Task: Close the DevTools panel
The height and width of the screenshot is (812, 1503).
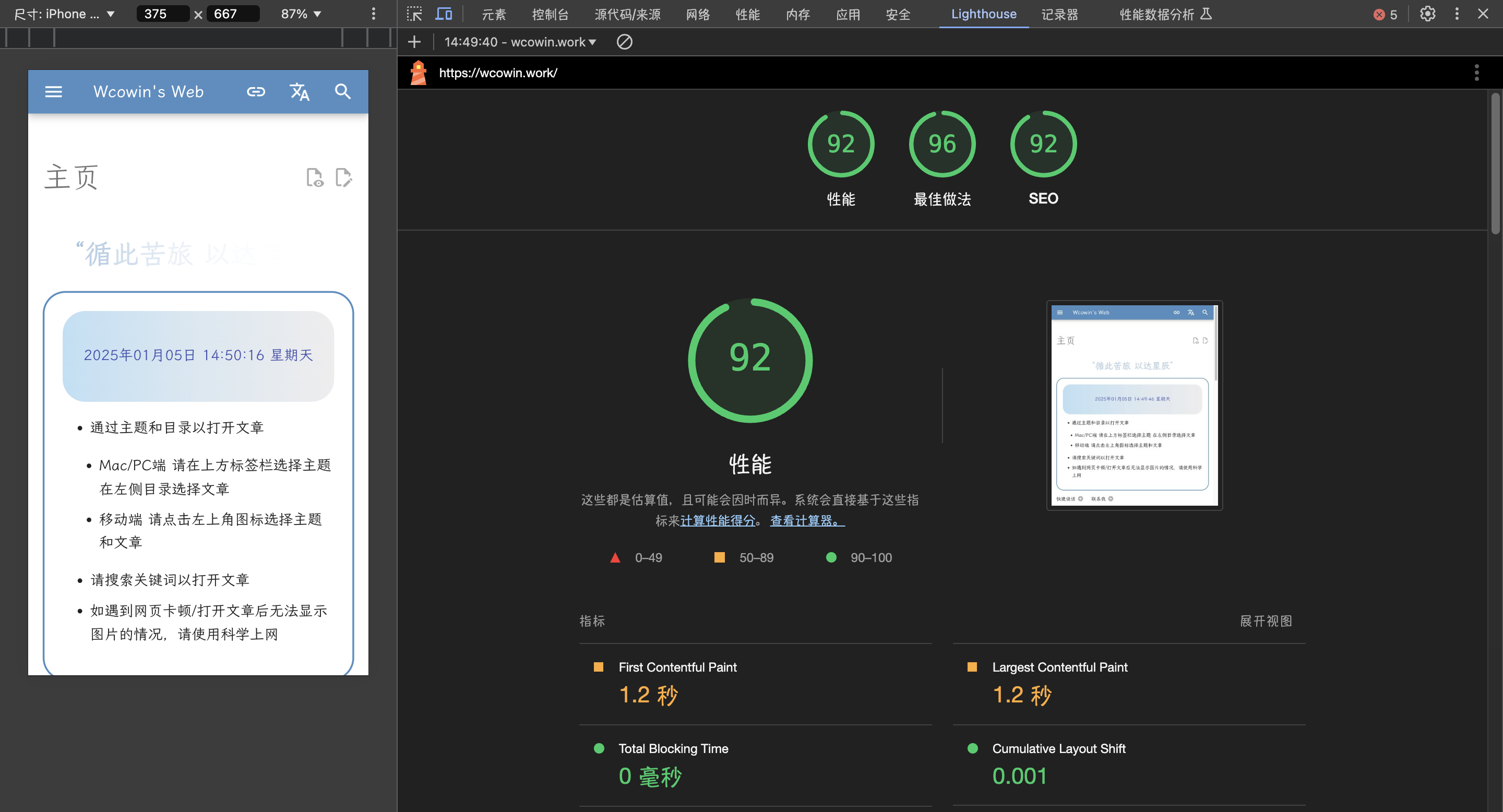Action: point(1483,14)
